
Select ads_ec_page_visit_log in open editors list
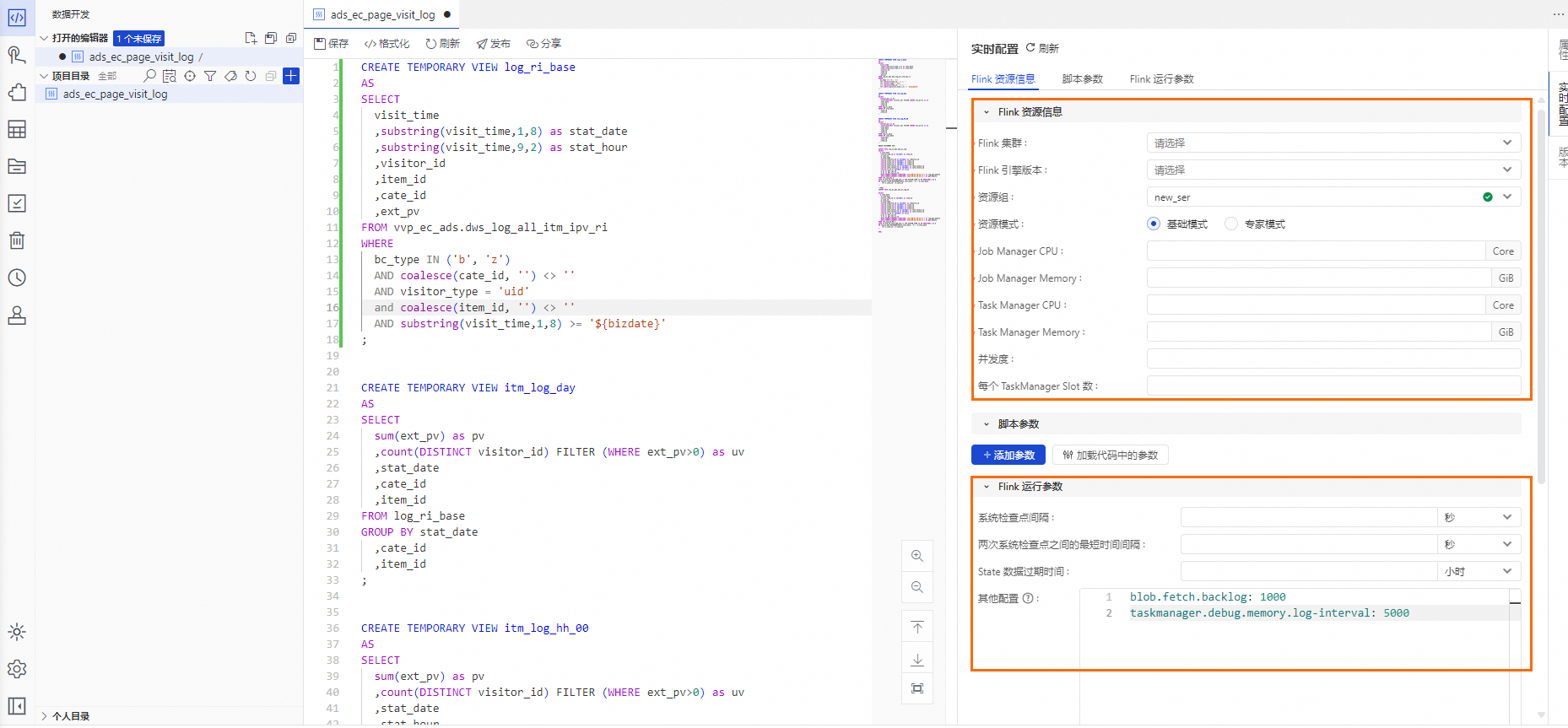pyautogui.click(x=141, y=57)
